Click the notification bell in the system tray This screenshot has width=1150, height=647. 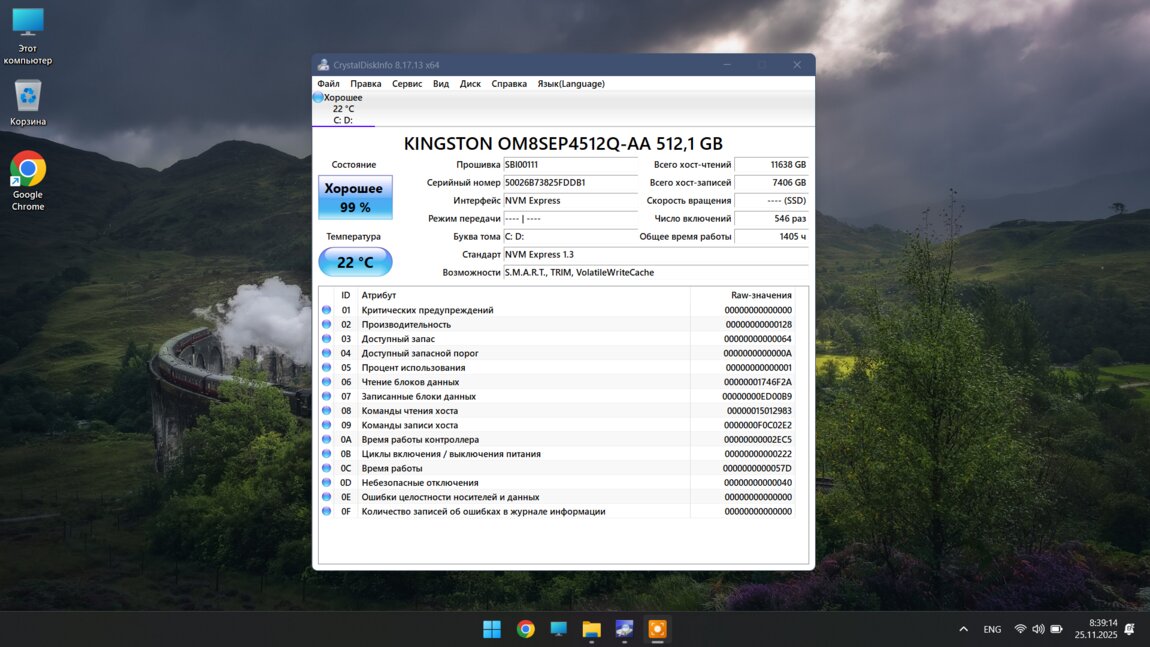click(1129, 629)
